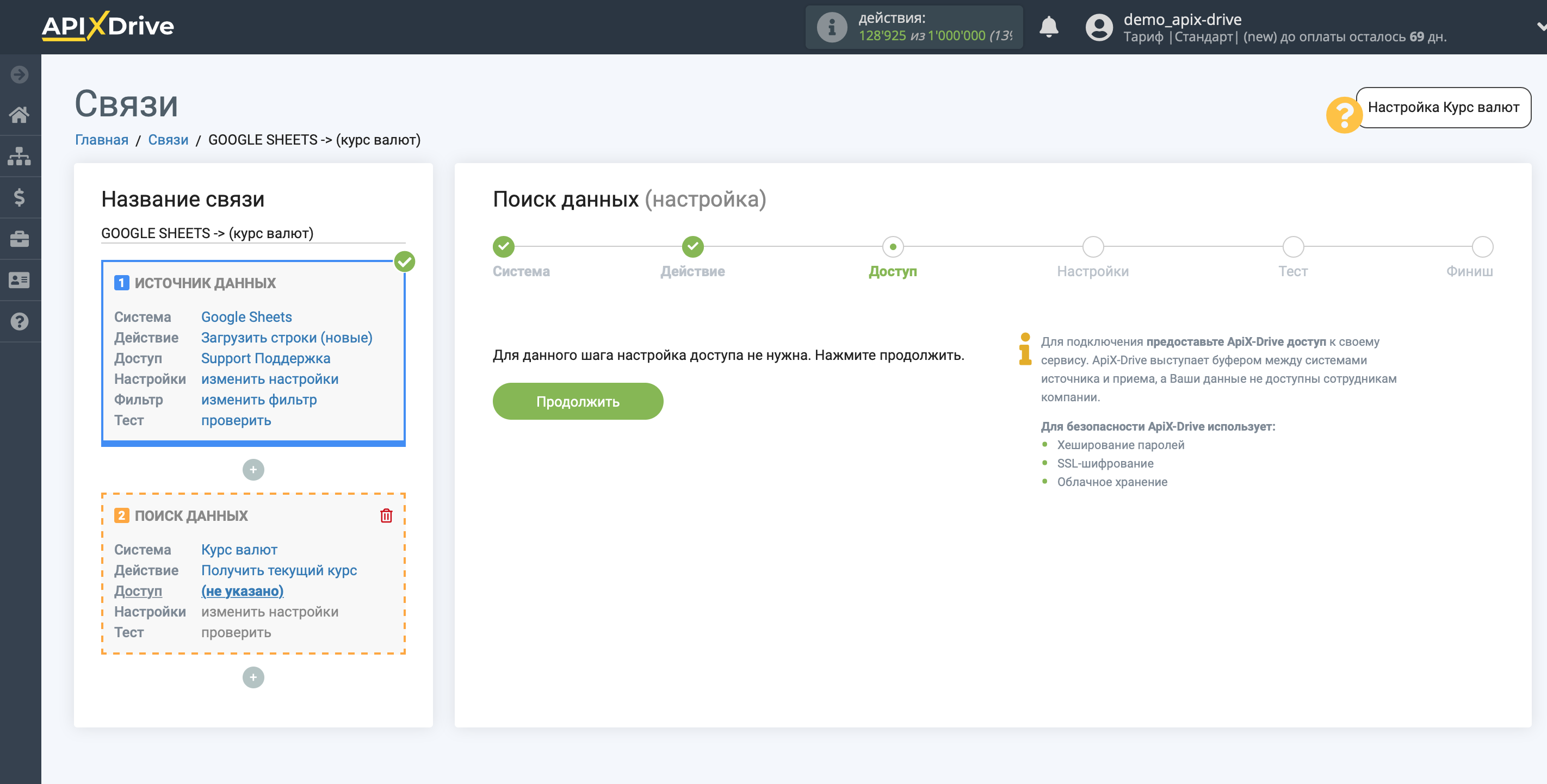Click the actions info icon

pyautogui.click(x=832, y=27)
